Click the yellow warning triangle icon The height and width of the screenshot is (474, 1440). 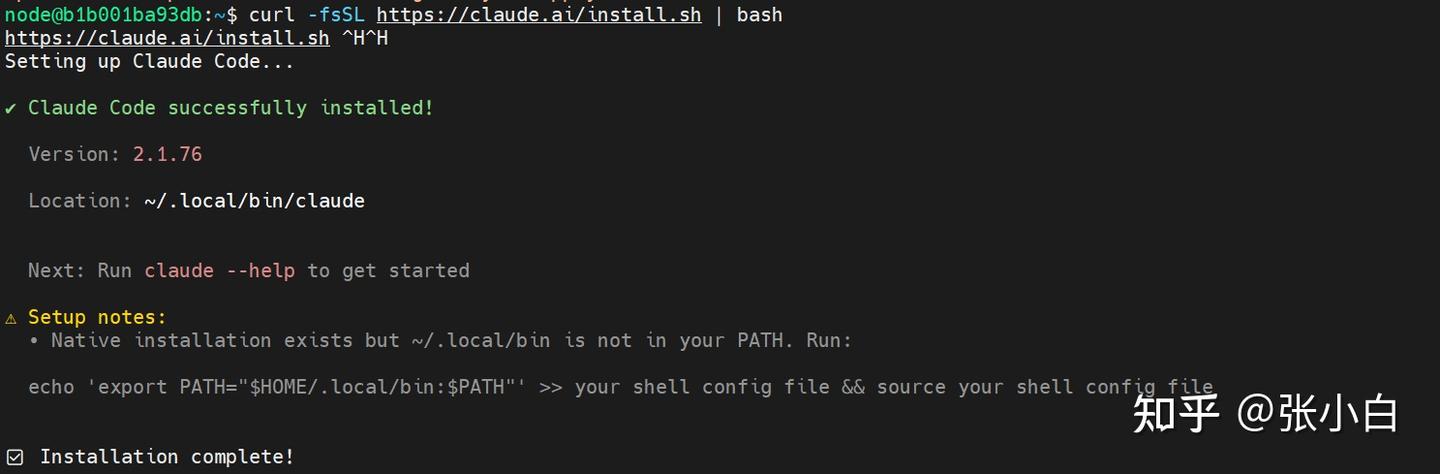coord(11,318)
